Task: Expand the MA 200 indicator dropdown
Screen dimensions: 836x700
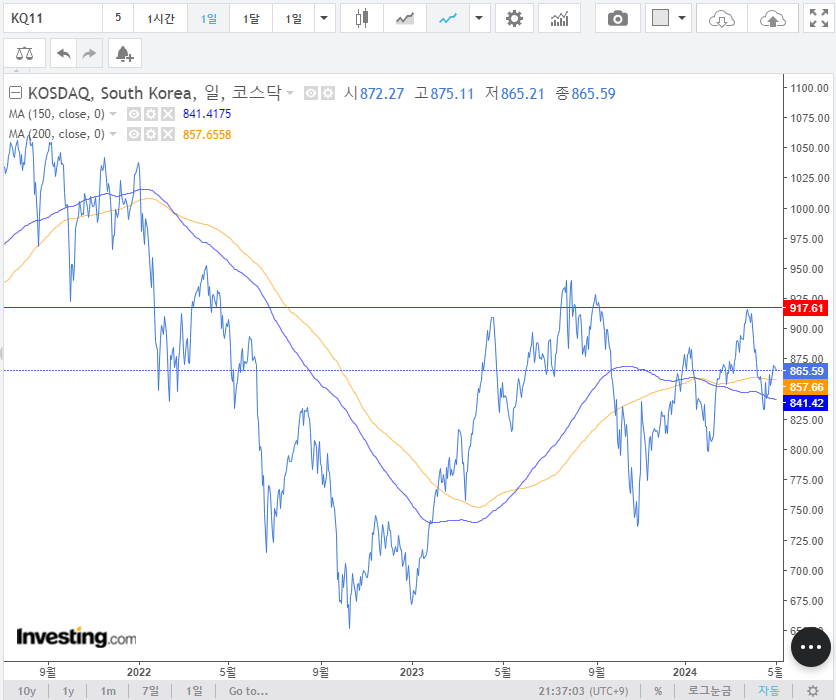Action: tap(113, 134)
